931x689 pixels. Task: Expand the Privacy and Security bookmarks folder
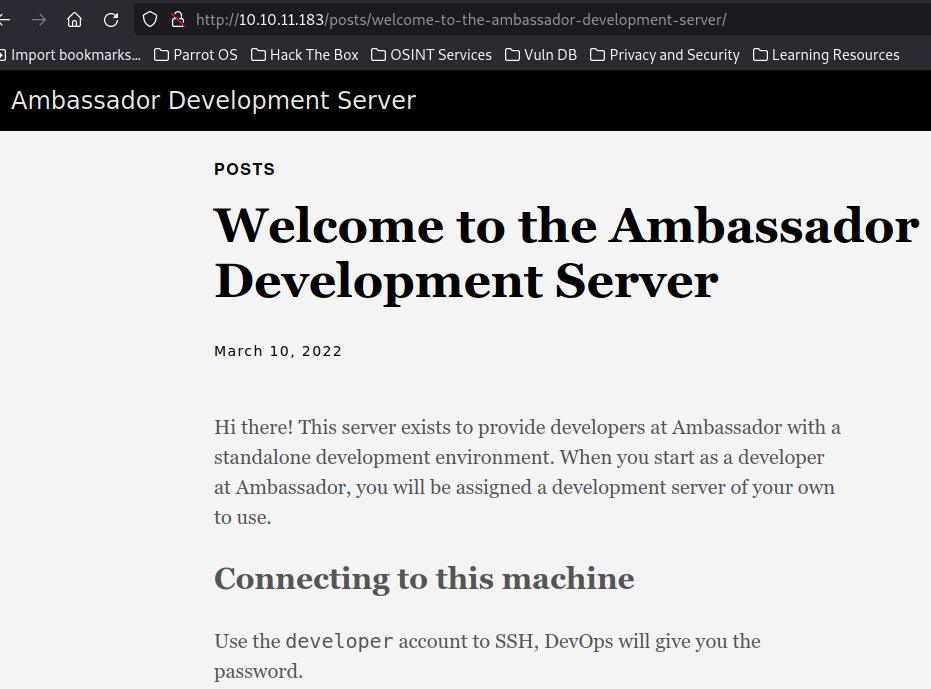665,55
